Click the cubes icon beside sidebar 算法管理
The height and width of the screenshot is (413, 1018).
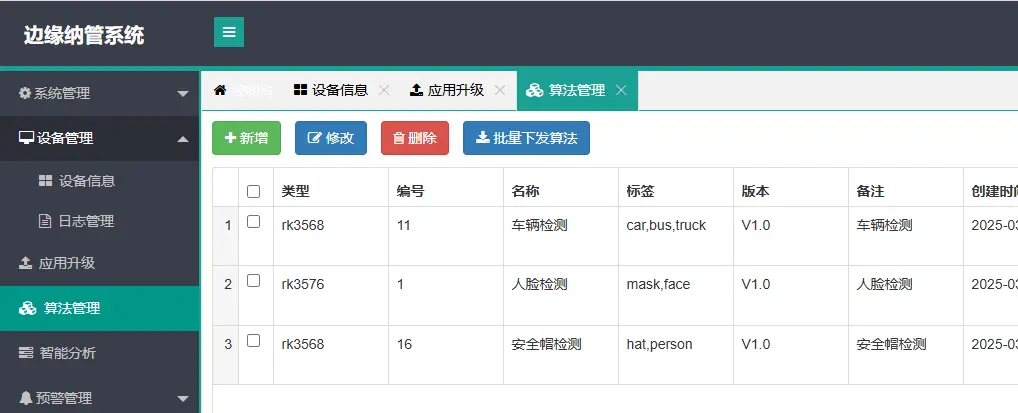(x=27, y=308)
